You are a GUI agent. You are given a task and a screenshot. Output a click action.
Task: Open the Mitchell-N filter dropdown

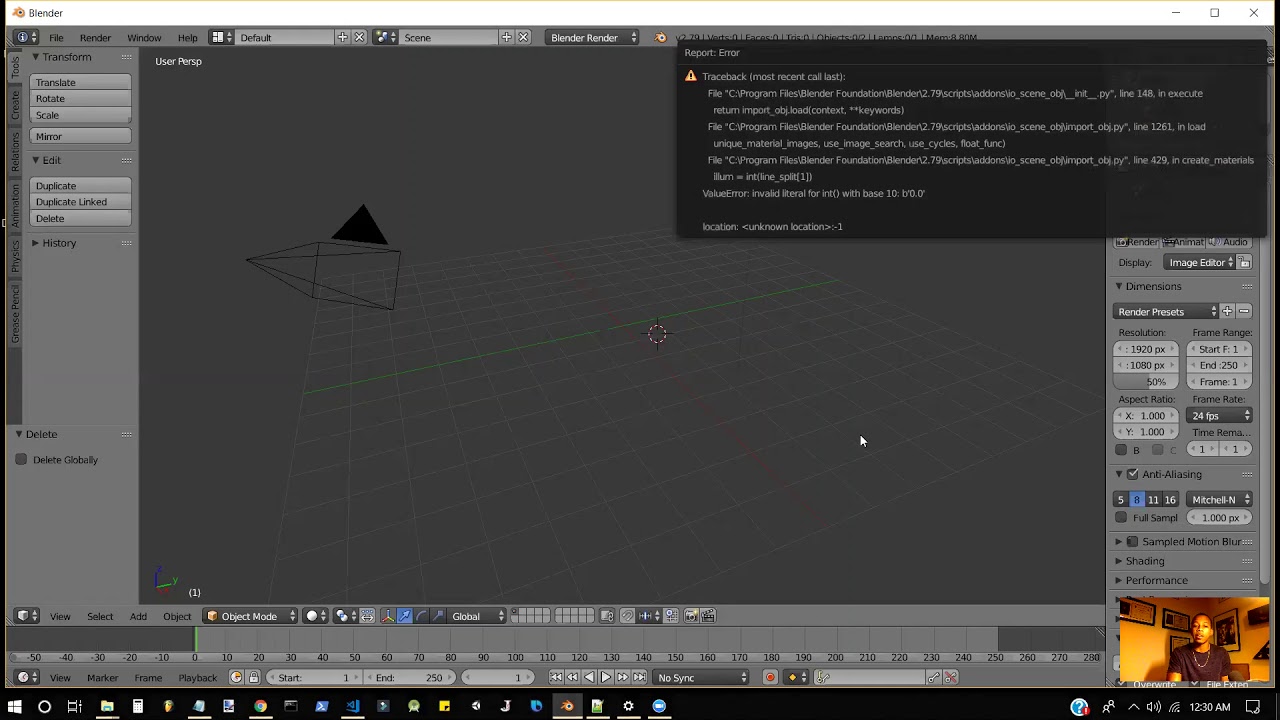(1220, 500)
